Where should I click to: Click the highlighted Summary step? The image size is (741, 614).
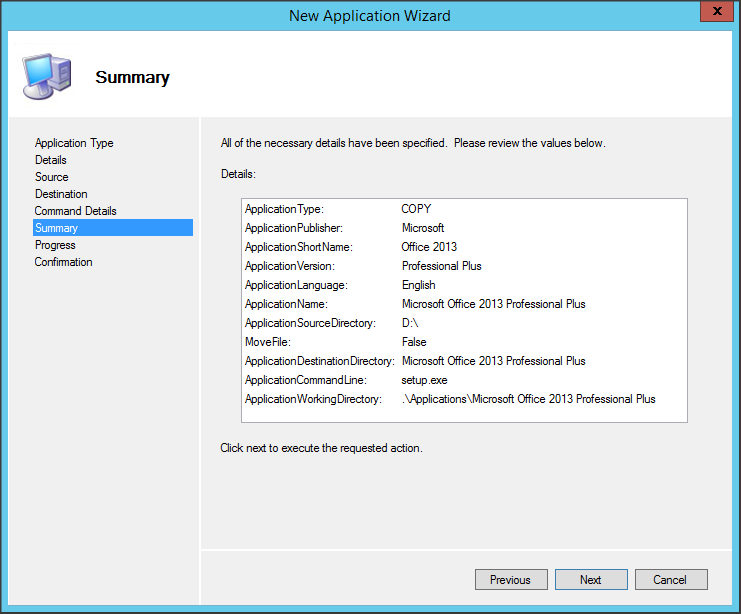point(56,228)
